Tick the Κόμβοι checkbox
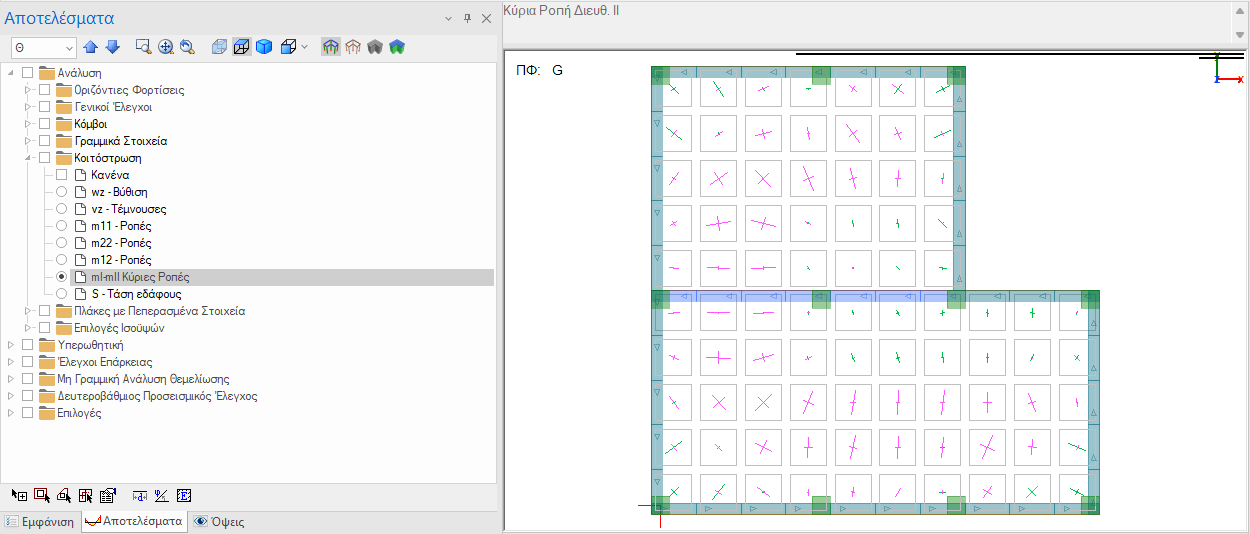The height and width of the screenshot is (534, 1250). pos(44,124)
